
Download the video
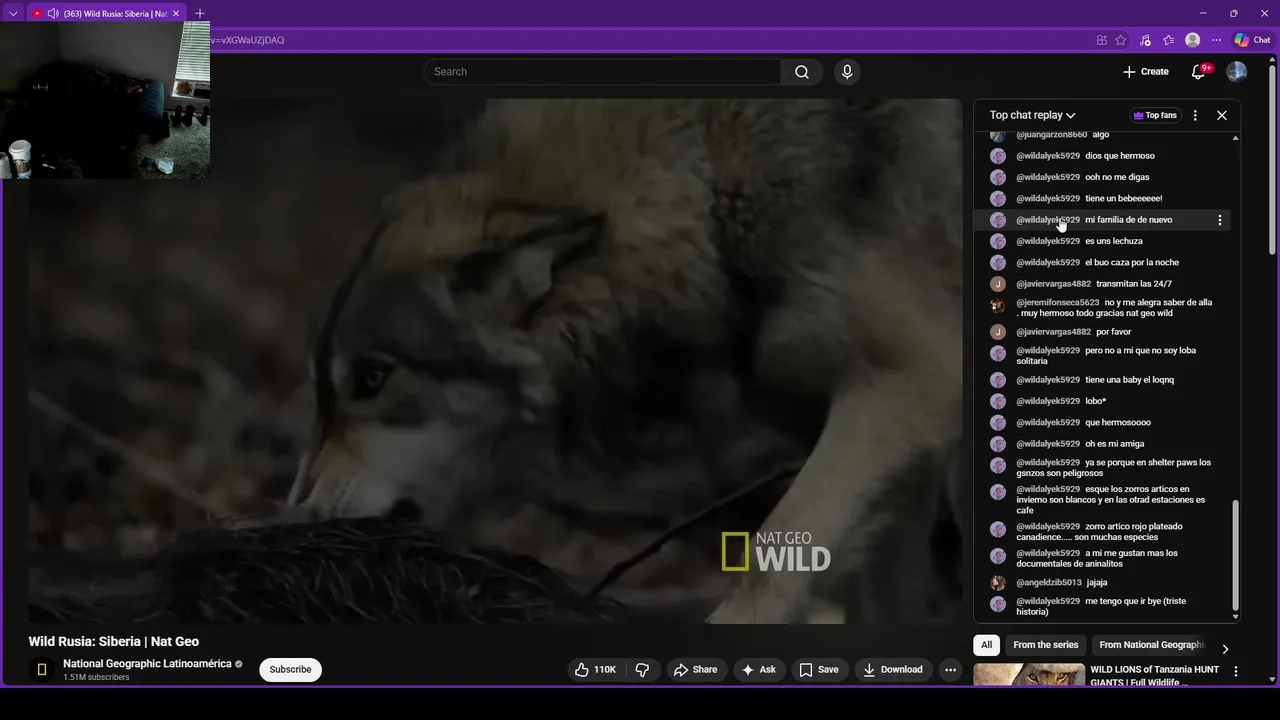coord(893,670)
